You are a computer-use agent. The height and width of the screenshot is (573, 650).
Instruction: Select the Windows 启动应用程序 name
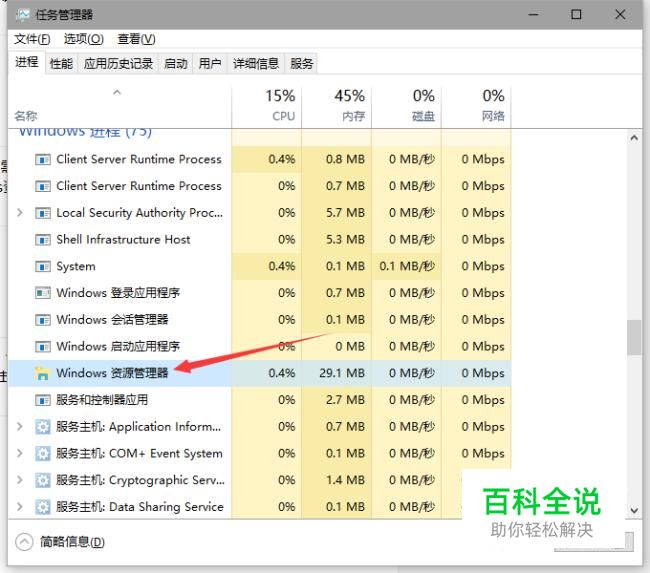pyautogui.click(x=118, y=347)
